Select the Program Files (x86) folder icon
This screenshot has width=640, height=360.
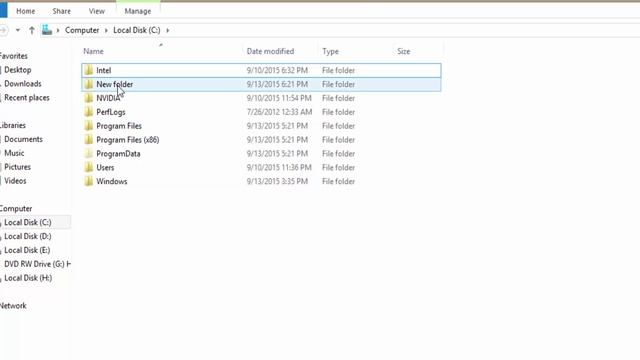tap(89, 140)
